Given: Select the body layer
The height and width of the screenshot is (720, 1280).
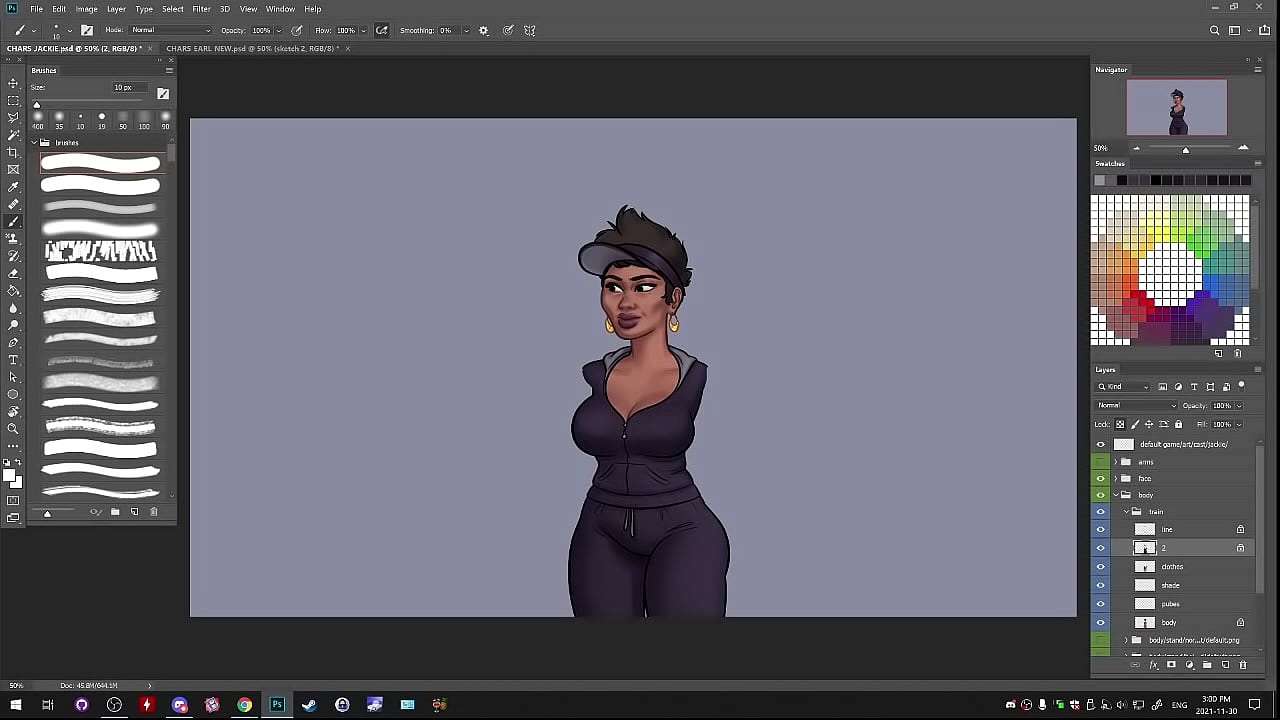Looking at the screenshot, I should coord(1169,623).
